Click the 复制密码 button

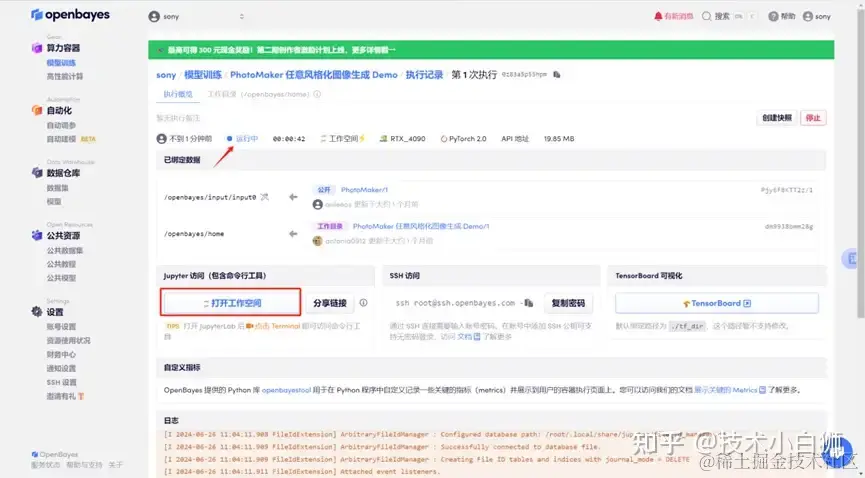(x=568, y=303)
